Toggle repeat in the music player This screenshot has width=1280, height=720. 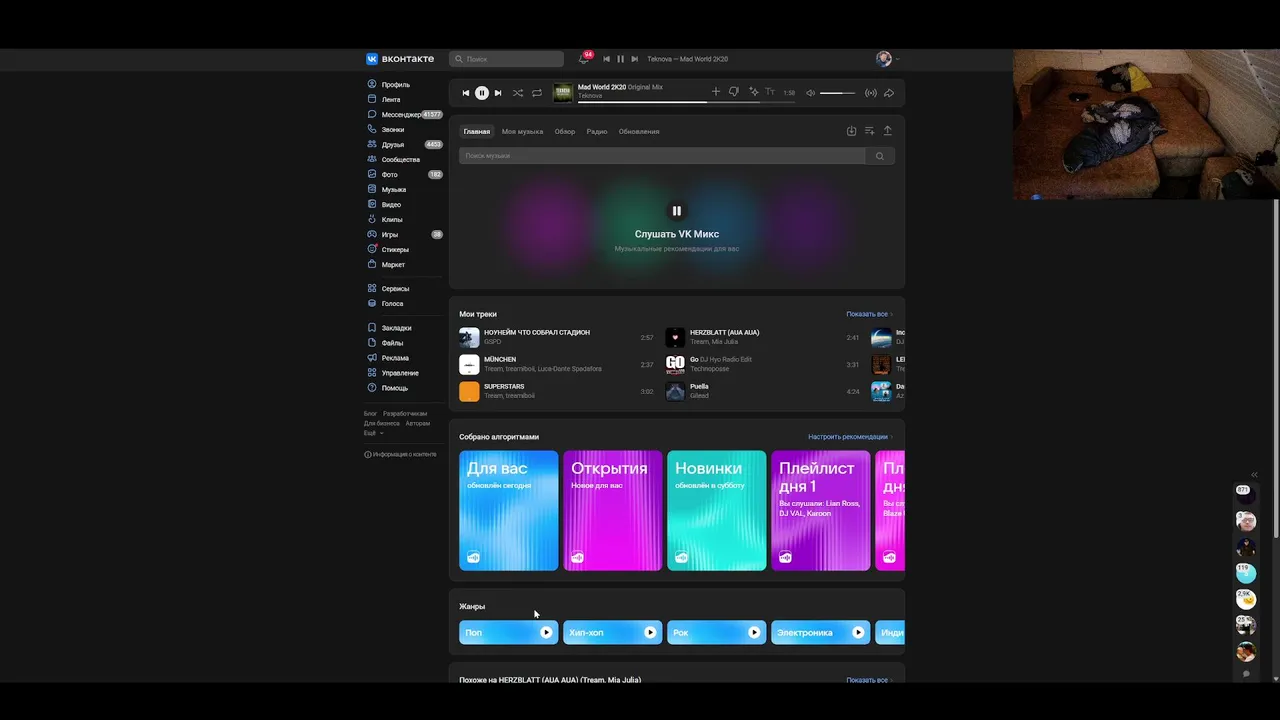[537, 93]
